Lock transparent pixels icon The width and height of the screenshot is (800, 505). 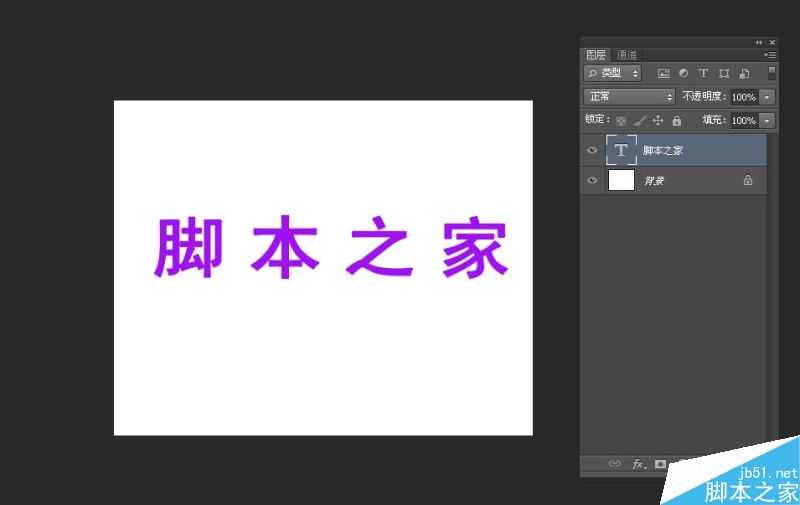(x=621, y=121)
